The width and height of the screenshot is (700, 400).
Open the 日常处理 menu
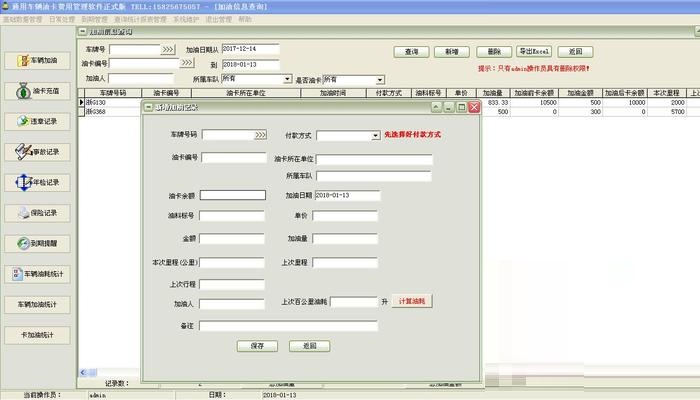(x=62, y=19)
